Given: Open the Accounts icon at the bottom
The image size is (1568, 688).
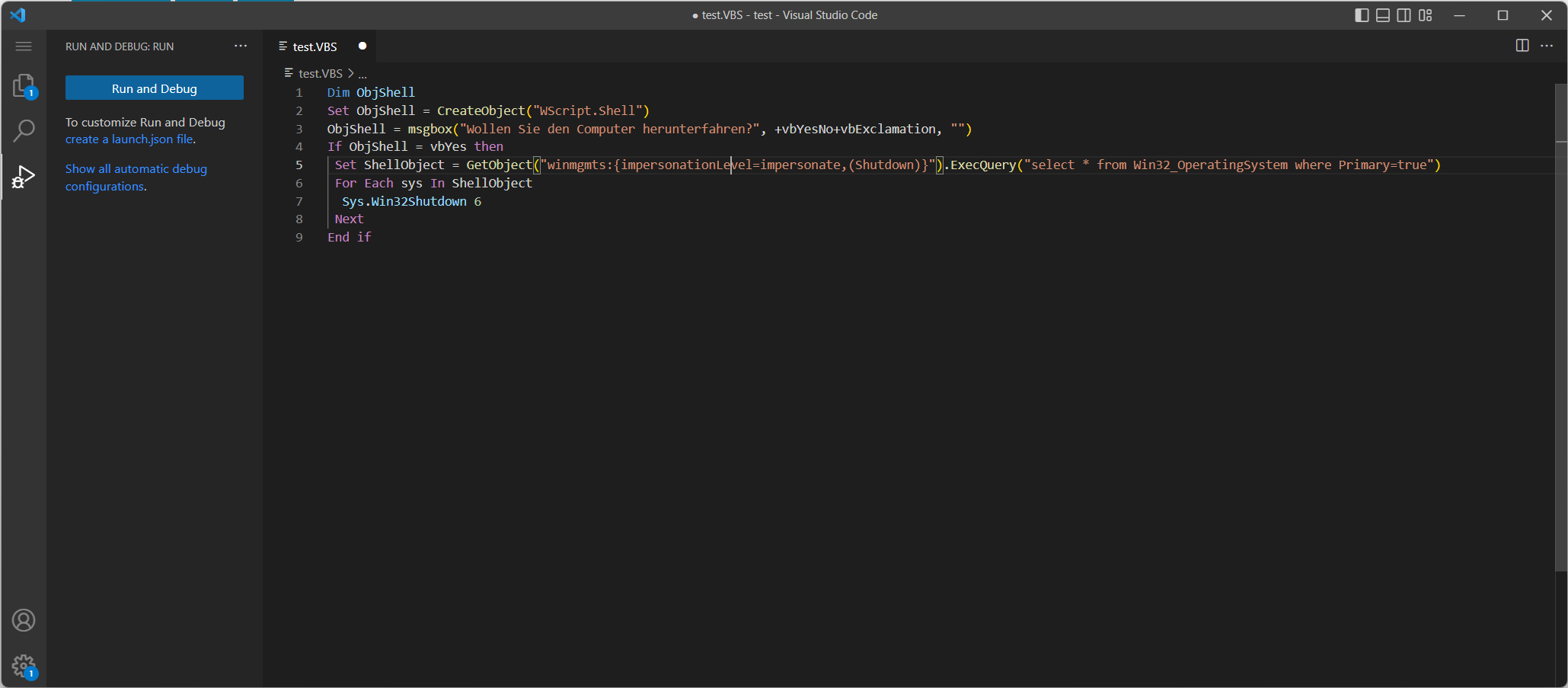Looking at the screenshot, I should (24, 620).
